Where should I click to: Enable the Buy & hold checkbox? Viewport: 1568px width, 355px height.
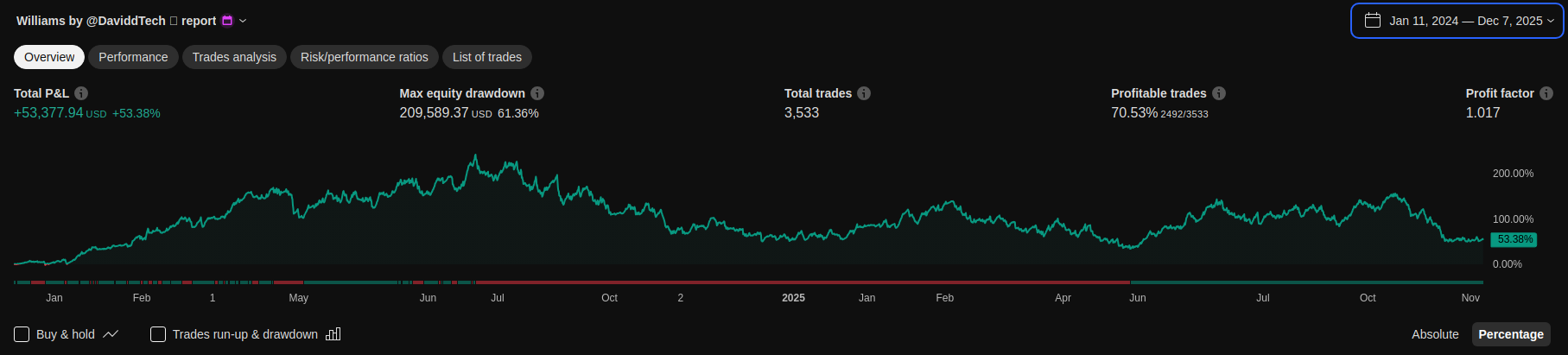22,334
